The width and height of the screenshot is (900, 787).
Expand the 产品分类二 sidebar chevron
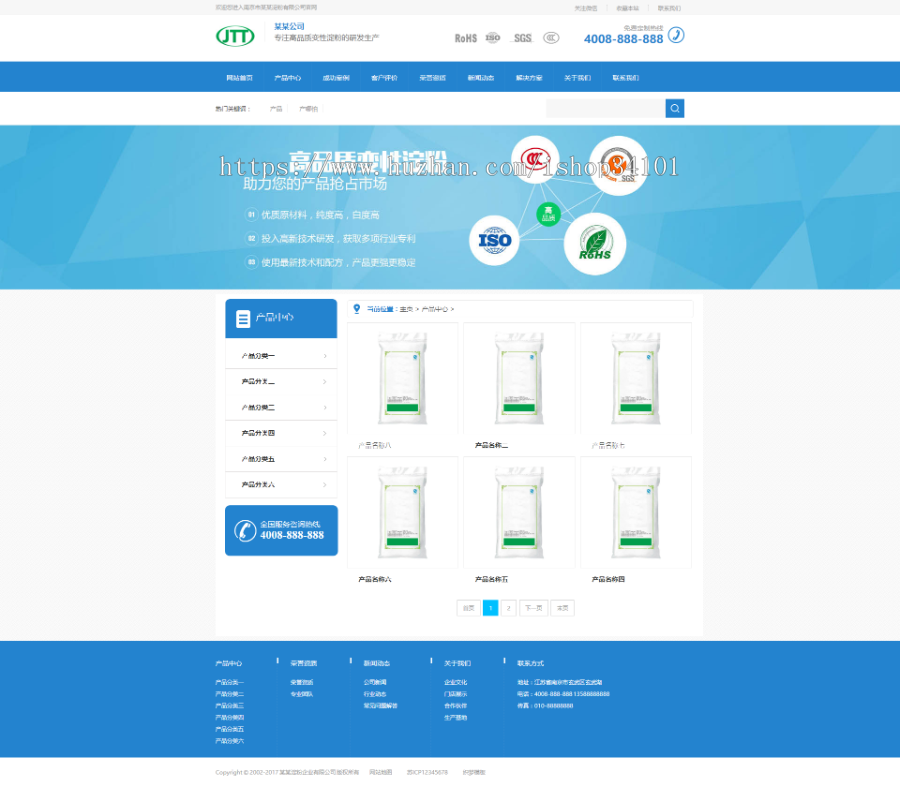(325, 382)
